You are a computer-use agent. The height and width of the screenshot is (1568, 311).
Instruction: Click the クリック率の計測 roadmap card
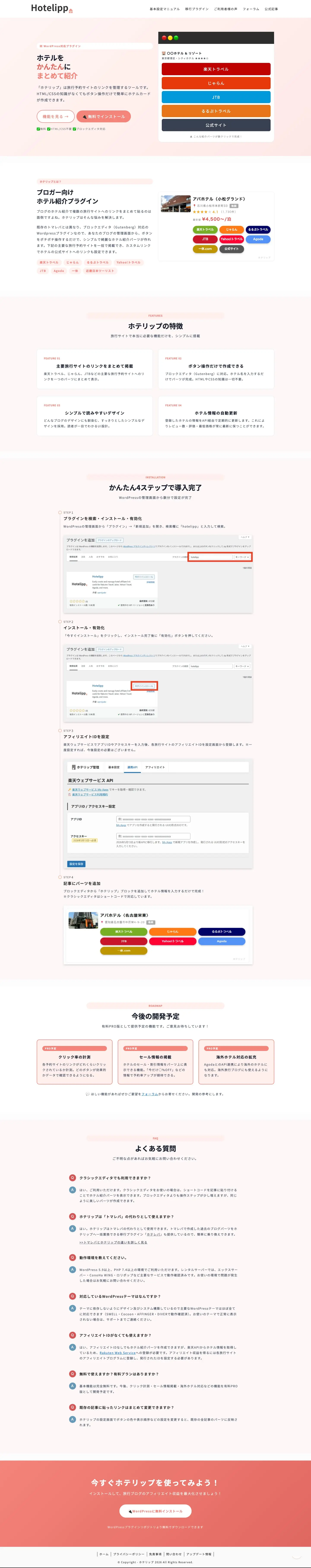click(74, 1062)
